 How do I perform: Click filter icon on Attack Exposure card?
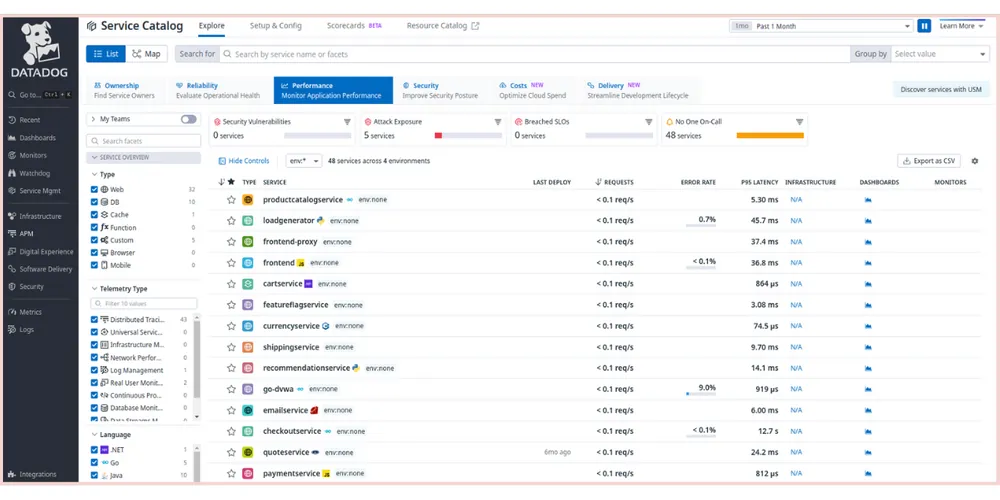[x=498, y=122]
